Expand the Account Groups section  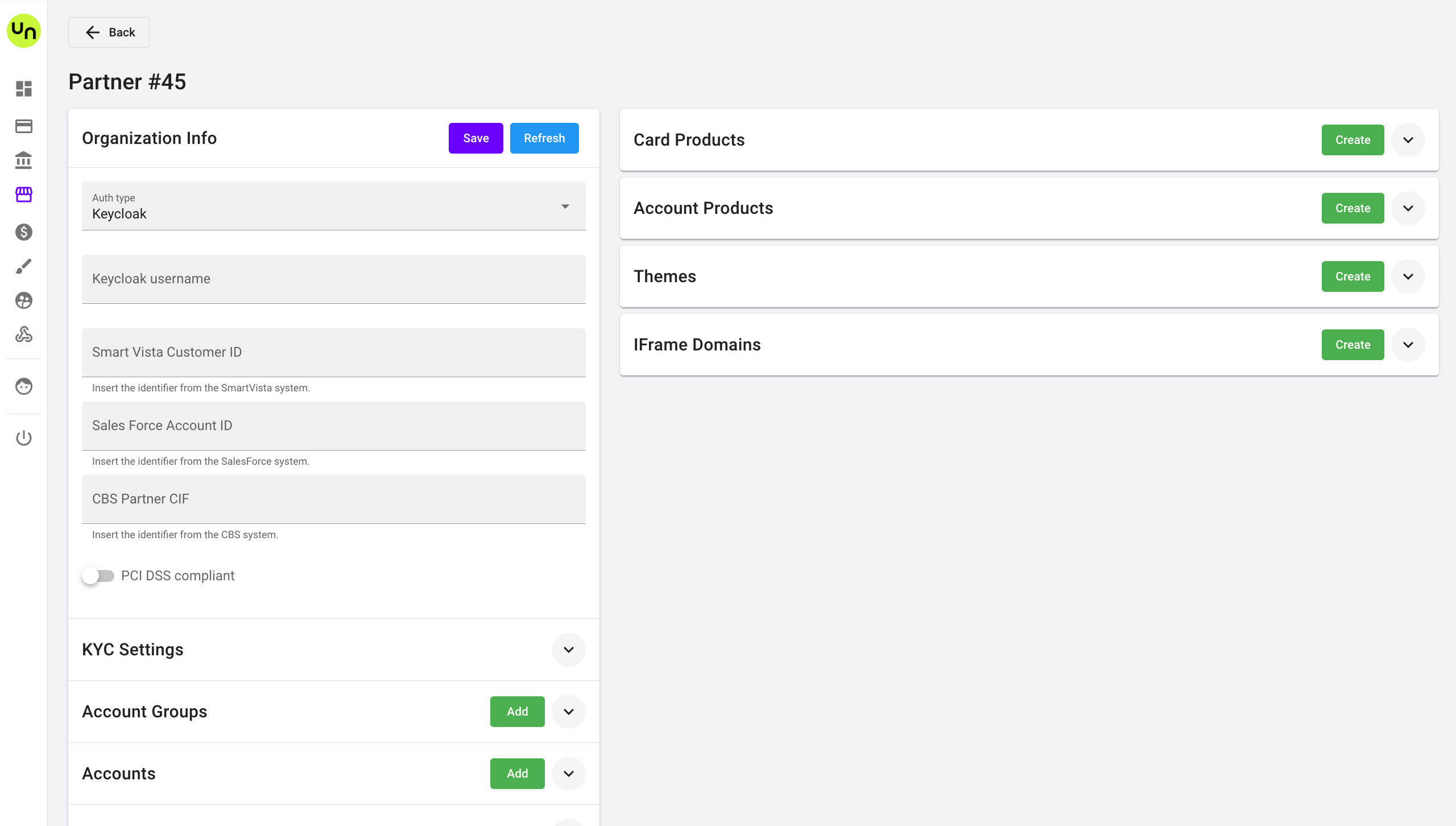tap(569, 712)
